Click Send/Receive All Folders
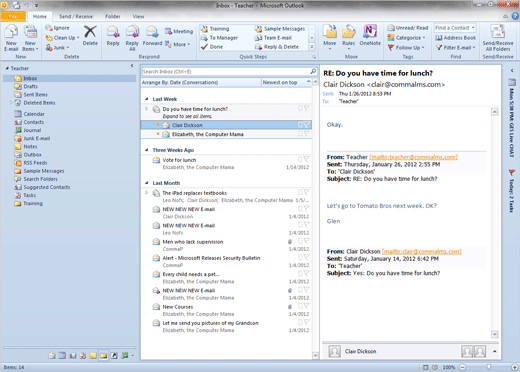The height and width of the screenshot is (372, 520). pos(498,38)
